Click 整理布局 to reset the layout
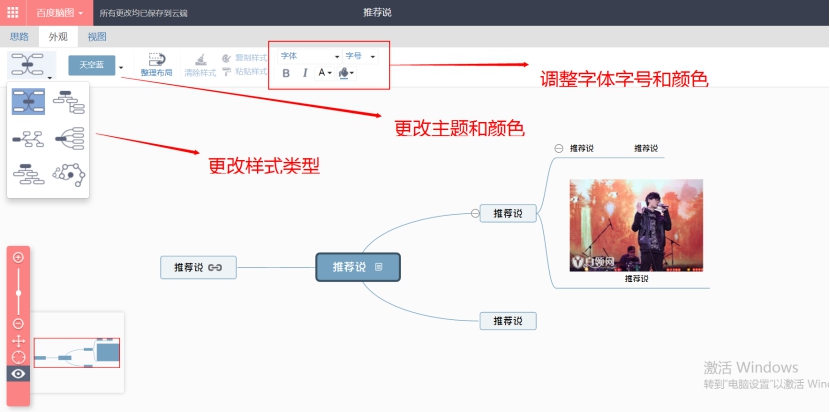 click(x=156, y=65)
